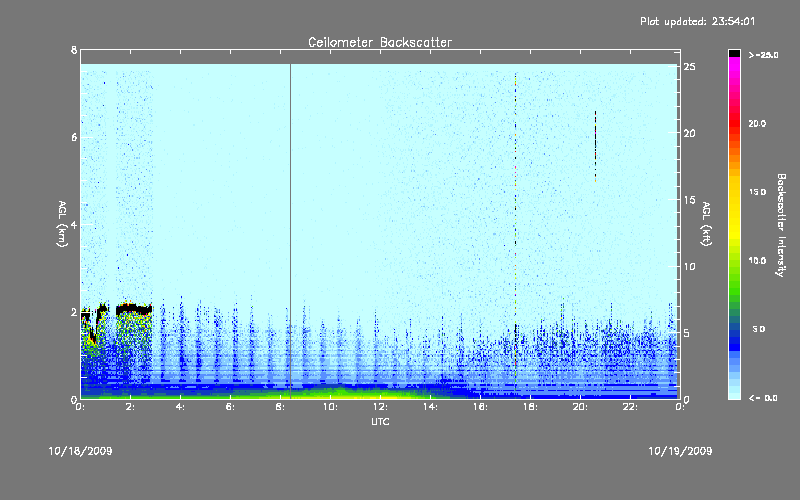The width and height of the screenshot is (800, 500).
Task: Click the ">=25.0" colorbar label
Action: point(763,55)
